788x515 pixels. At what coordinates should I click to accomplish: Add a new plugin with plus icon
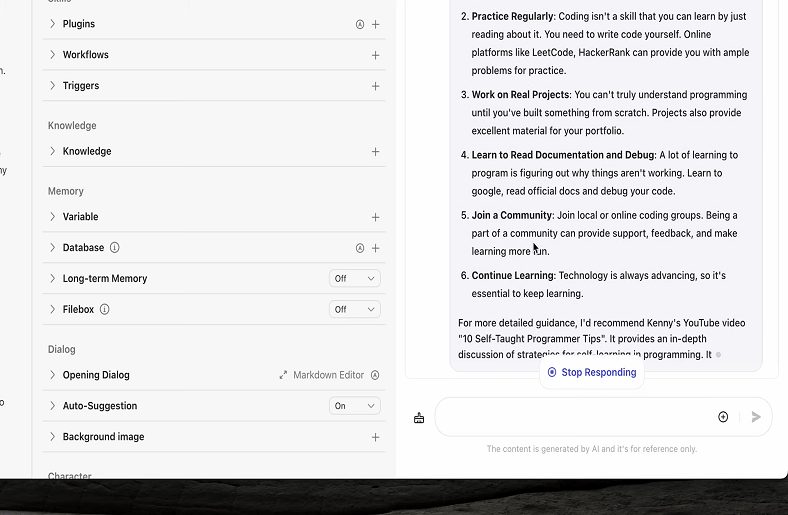pyautogui.click(x=375, y=24)
